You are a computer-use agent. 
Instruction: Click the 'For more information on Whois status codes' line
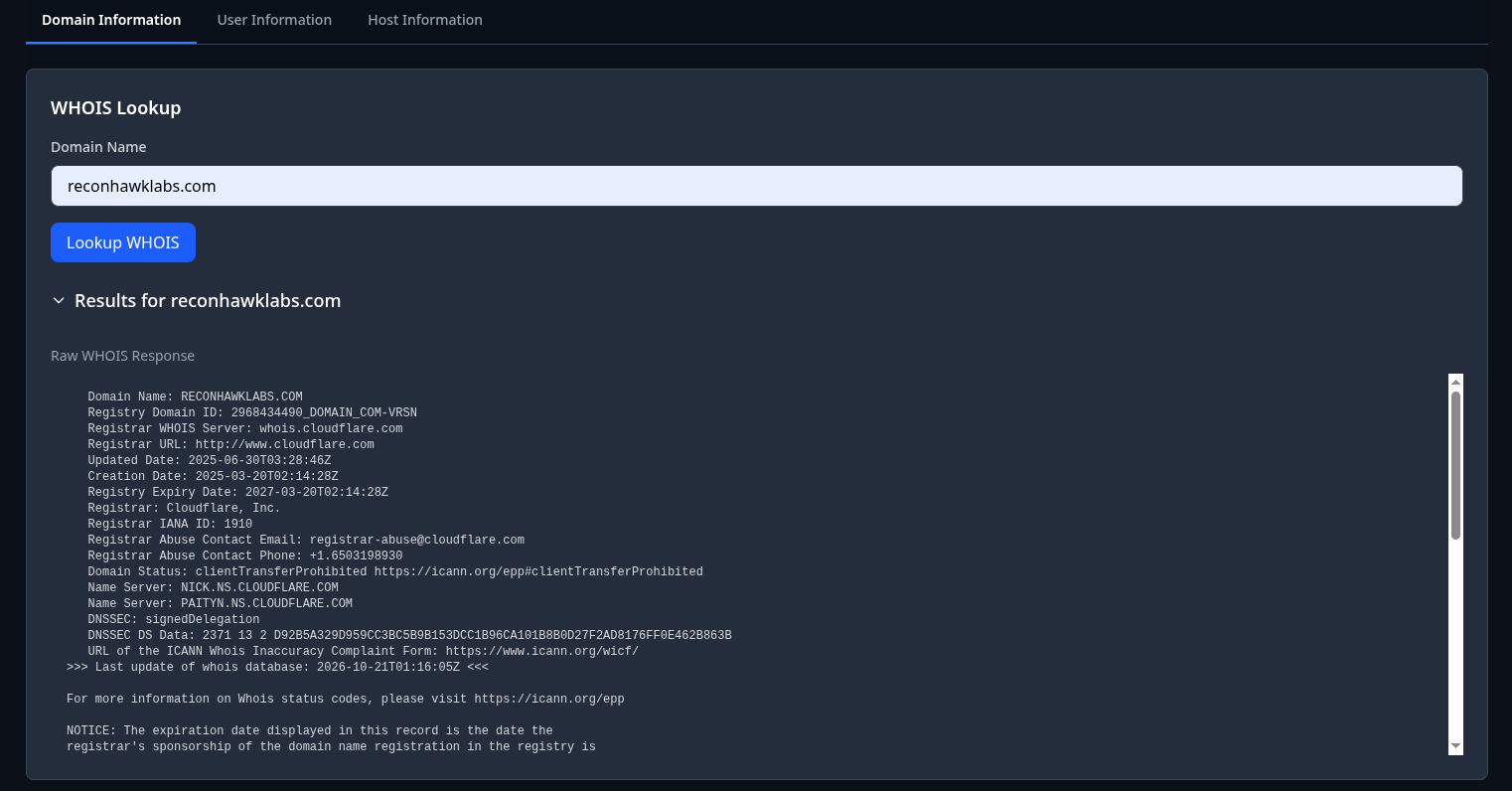[346, 699]
